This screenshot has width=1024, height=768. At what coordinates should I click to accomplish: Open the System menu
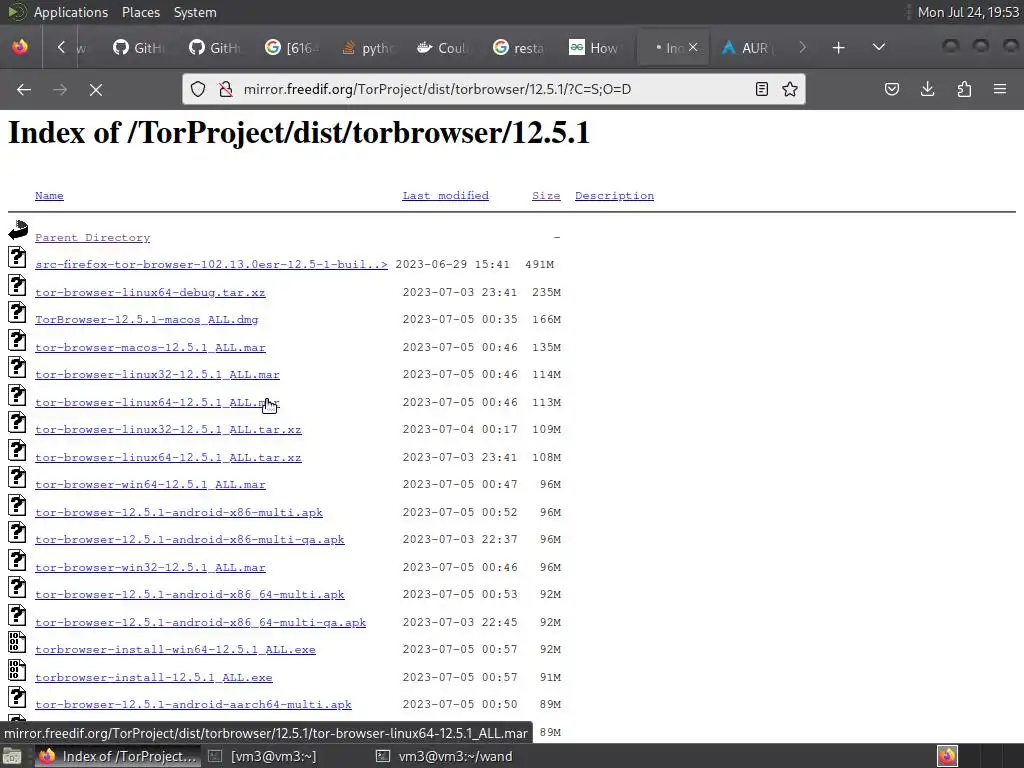[195, 12]
